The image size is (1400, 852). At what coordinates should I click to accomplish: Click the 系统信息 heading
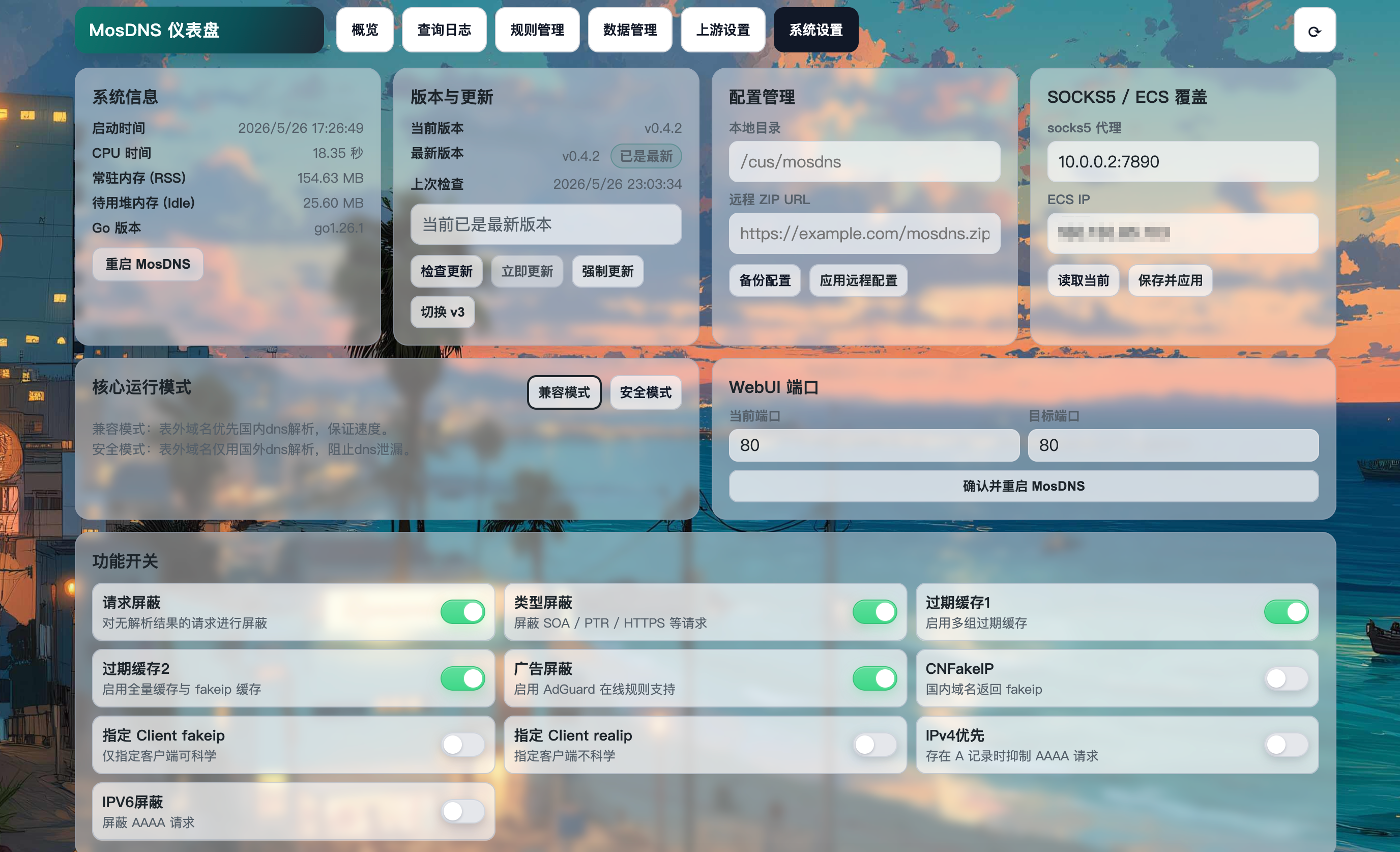125,97
